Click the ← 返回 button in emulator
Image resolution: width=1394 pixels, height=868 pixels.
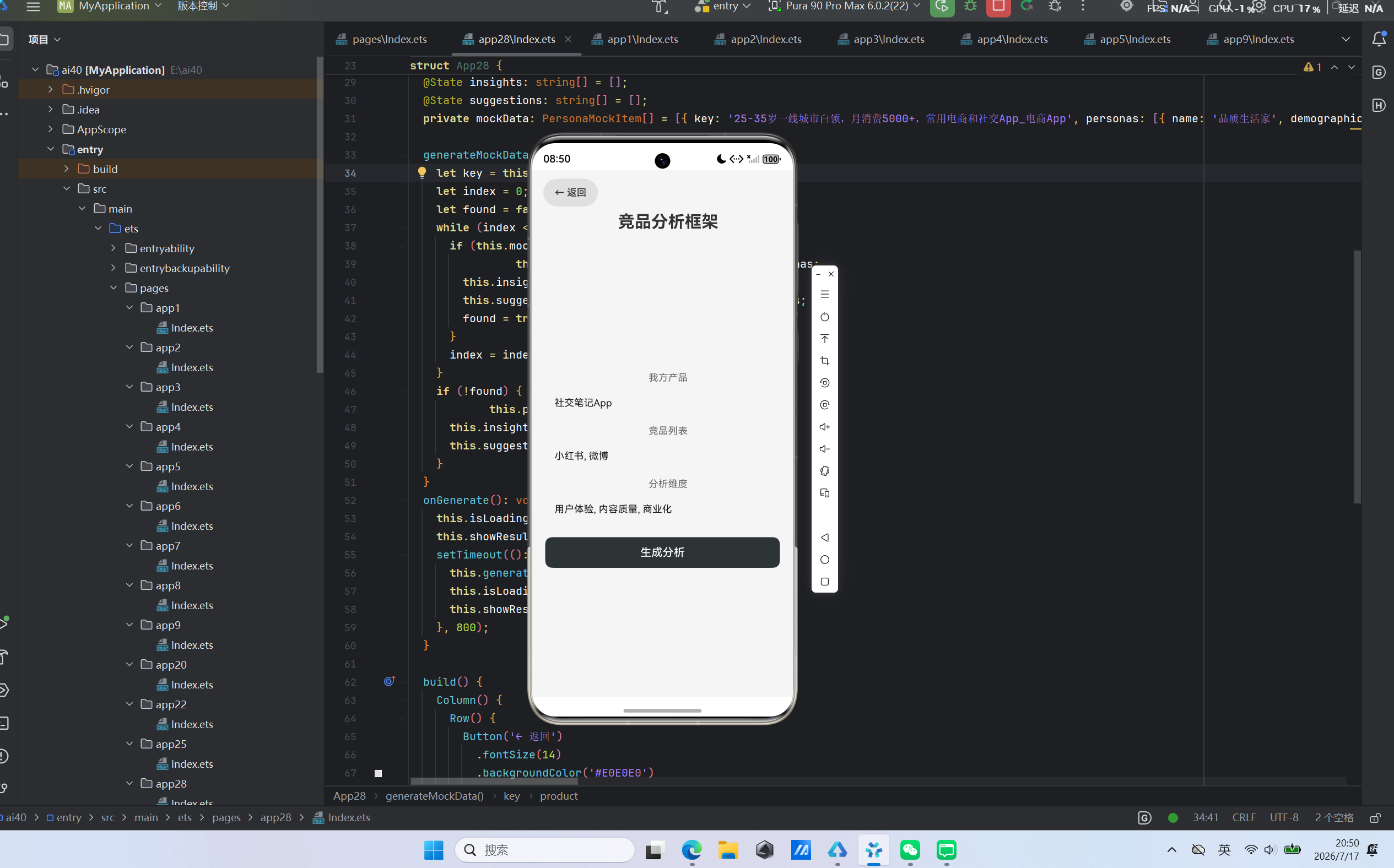570,192
